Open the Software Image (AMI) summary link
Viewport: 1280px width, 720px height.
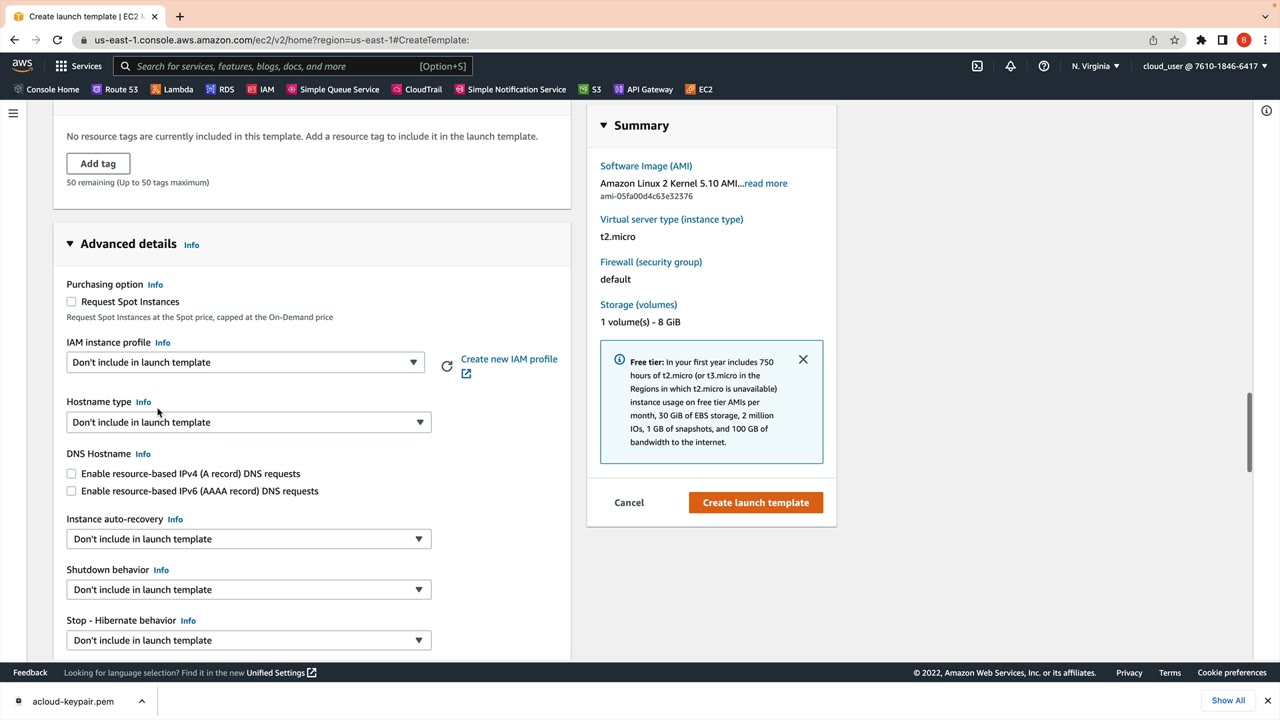[646, 166]
